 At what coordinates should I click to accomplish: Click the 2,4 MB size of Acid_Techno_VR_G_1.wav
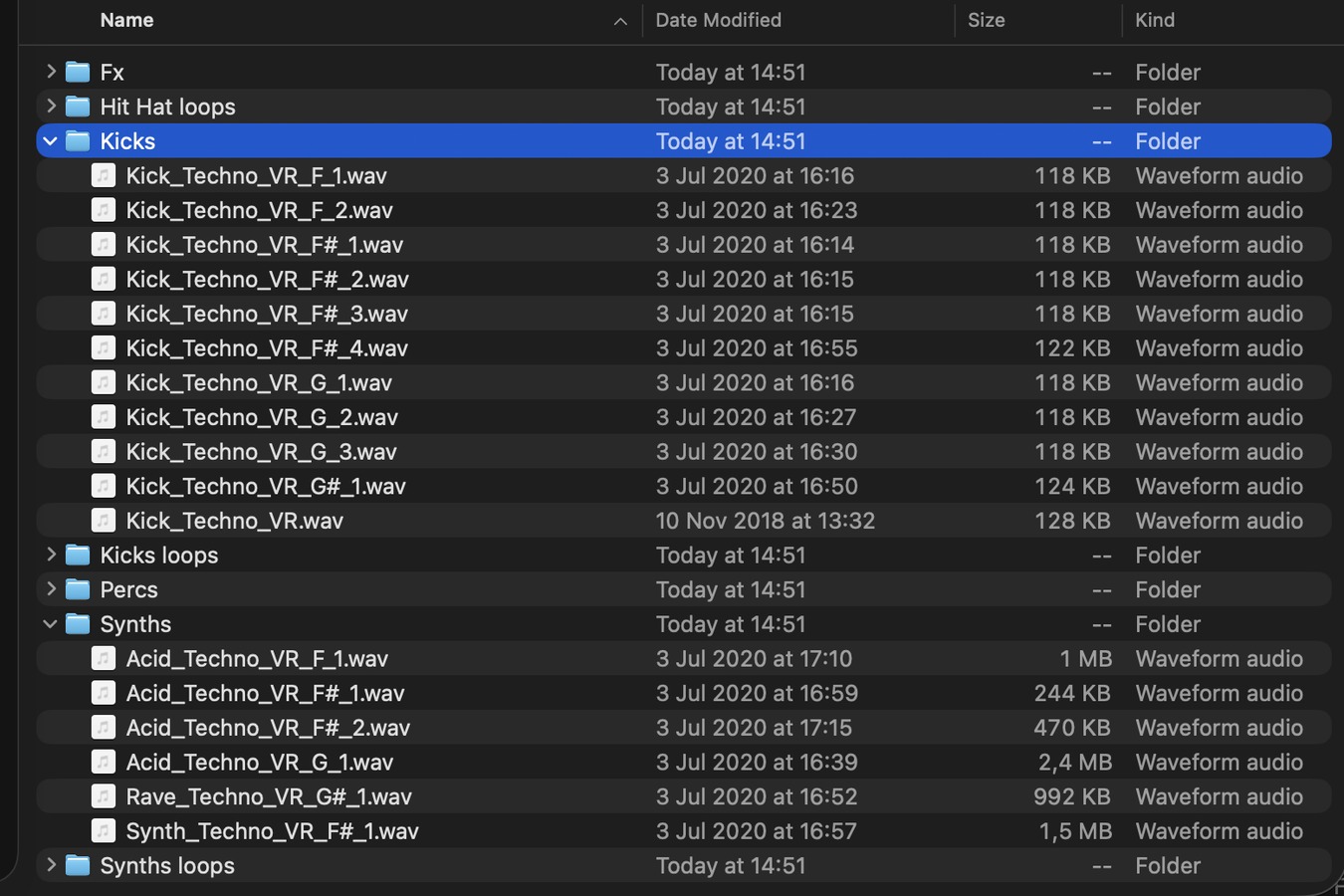point(1074,762)
